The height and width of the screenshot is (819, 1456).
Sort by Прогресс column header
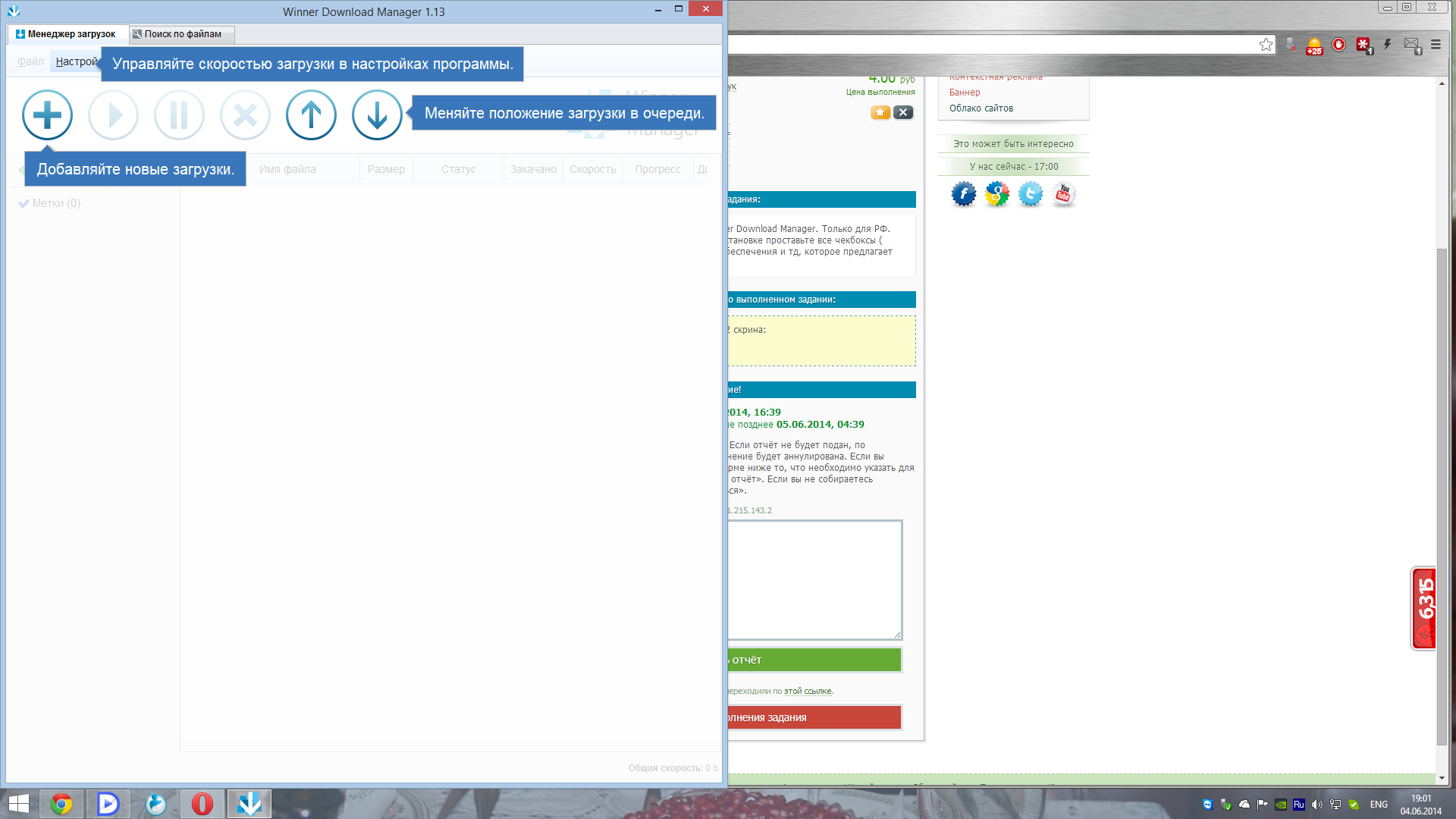point(657,169)
